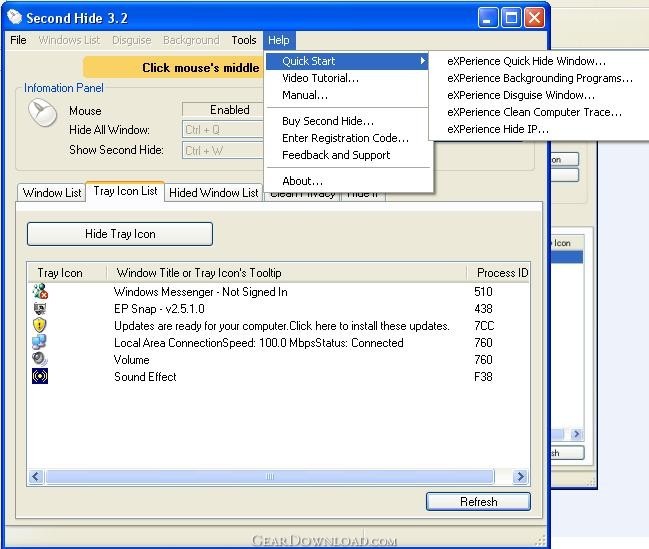Click the Second Hide title bar icon
The width and height of the screenshot is (649, 549).
[x=15, y=17]
